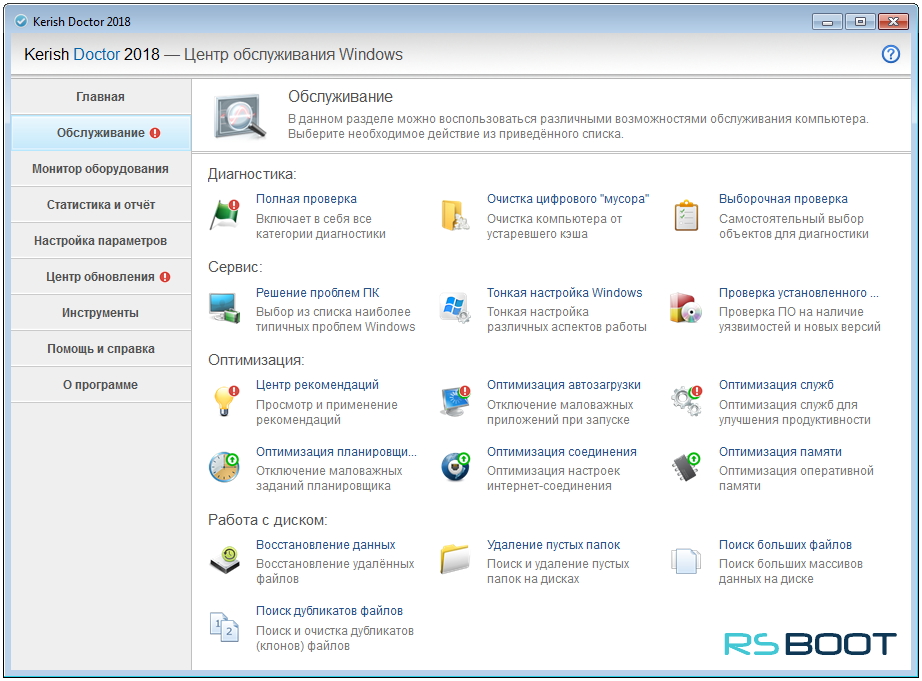The image size is (922, 681).
Task: Click the text "Поиск больших массивов данных на диске"
Action: click(x=790, y=571)
